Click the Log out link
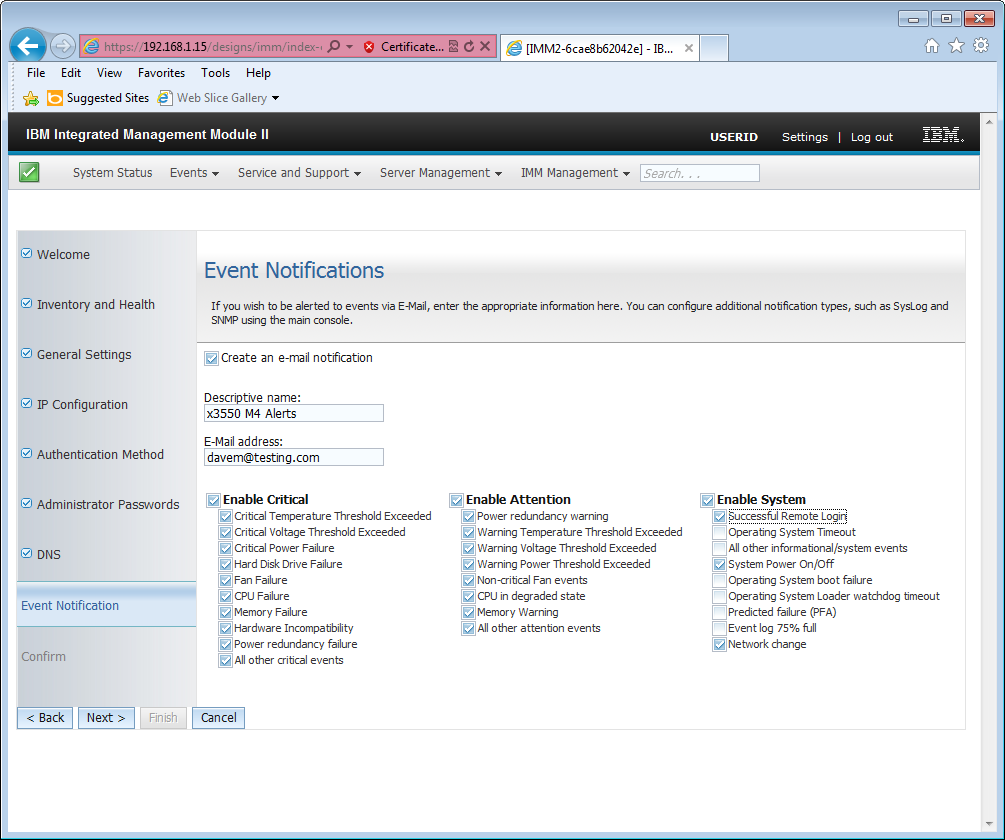Screen dimensions: 1005x840 pos(872,136)
